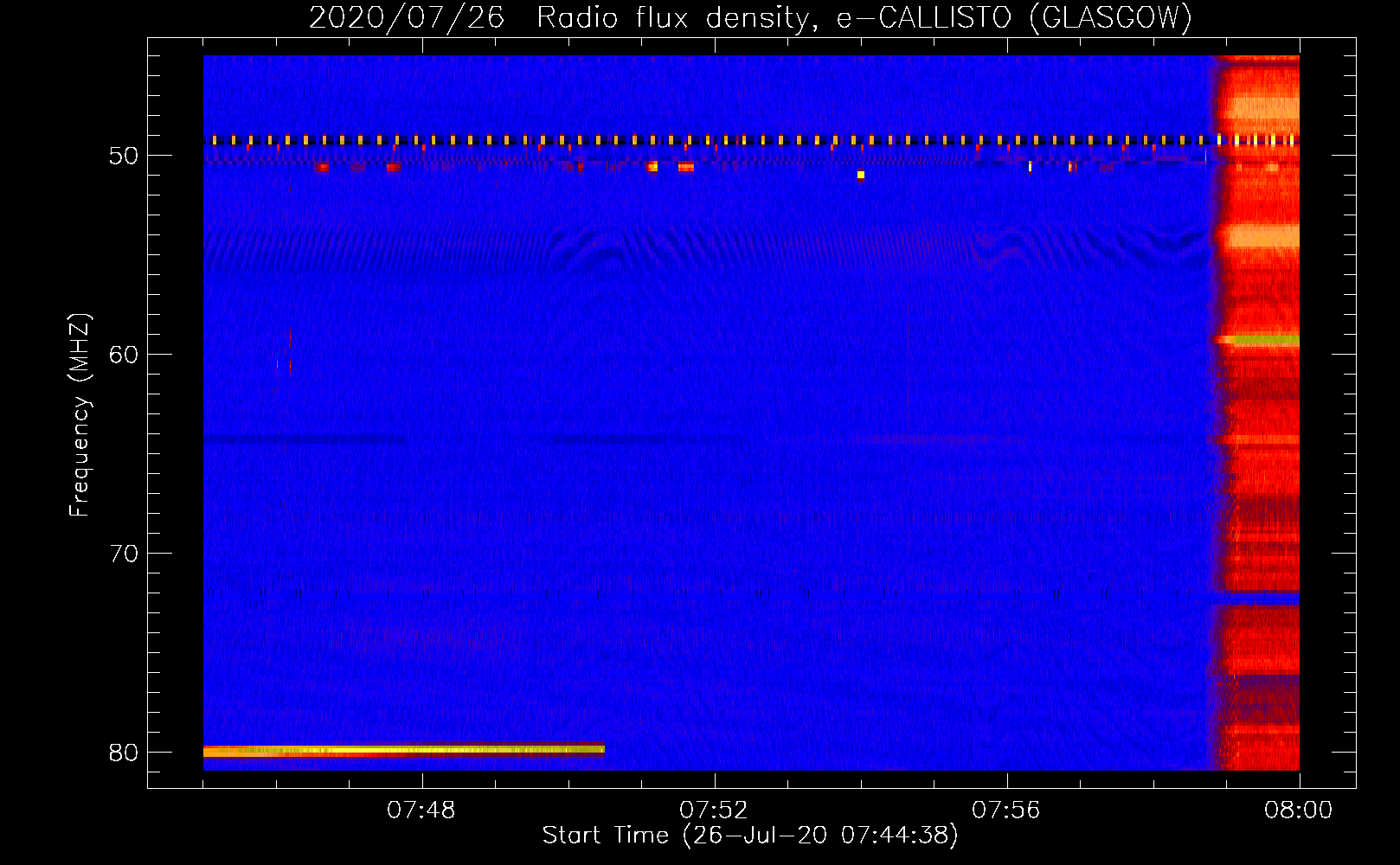Click the 60 MHz tick label
Viewport: 1400px width, 865px height.
(x=124, y=355)
